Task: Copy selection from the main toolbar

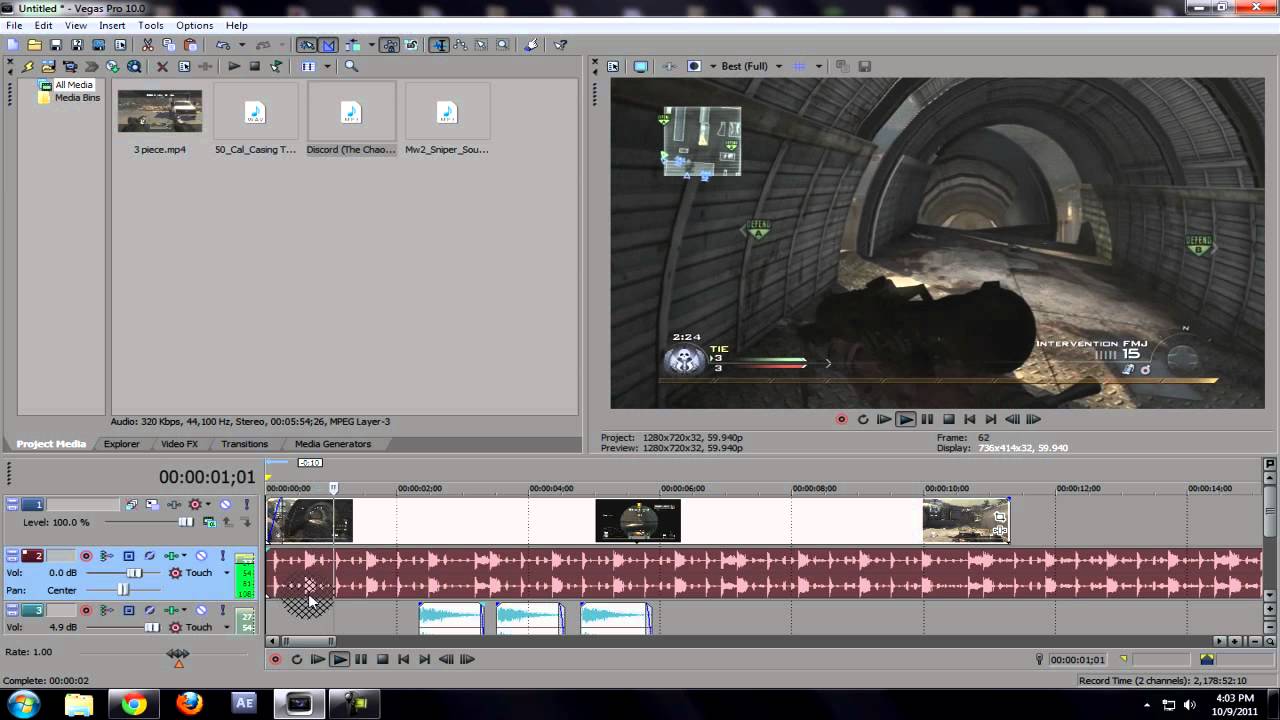Action: click(169, 45)
